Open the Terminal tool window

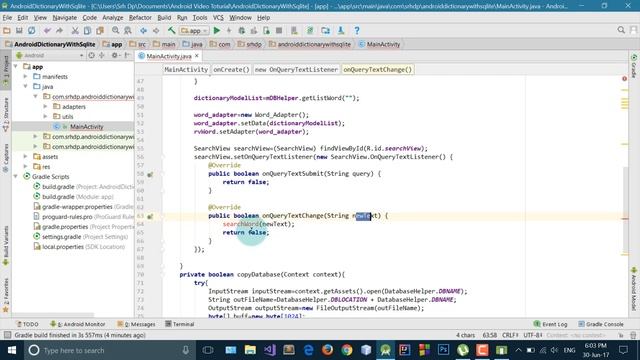(180, 324)
